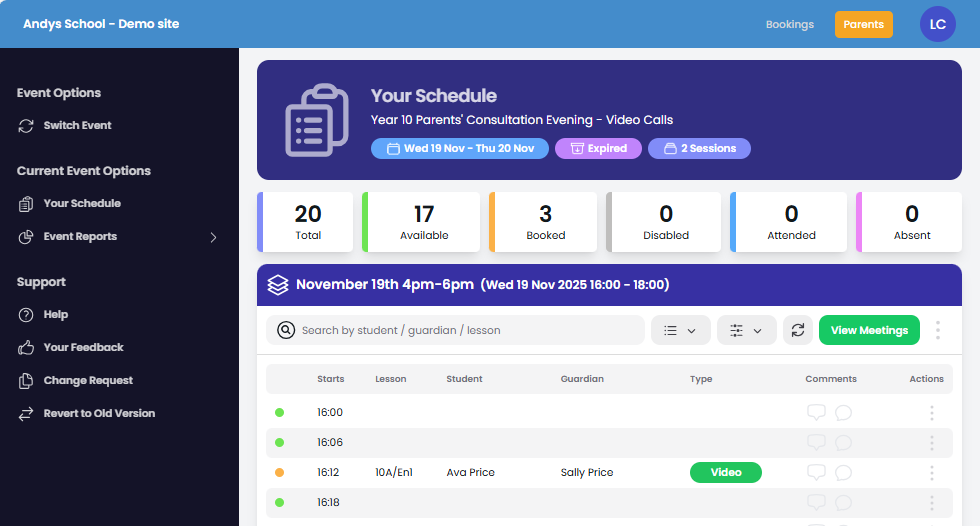Open the Switch Event option
Screen dimensions: 980x526
[x=77, y=126]
